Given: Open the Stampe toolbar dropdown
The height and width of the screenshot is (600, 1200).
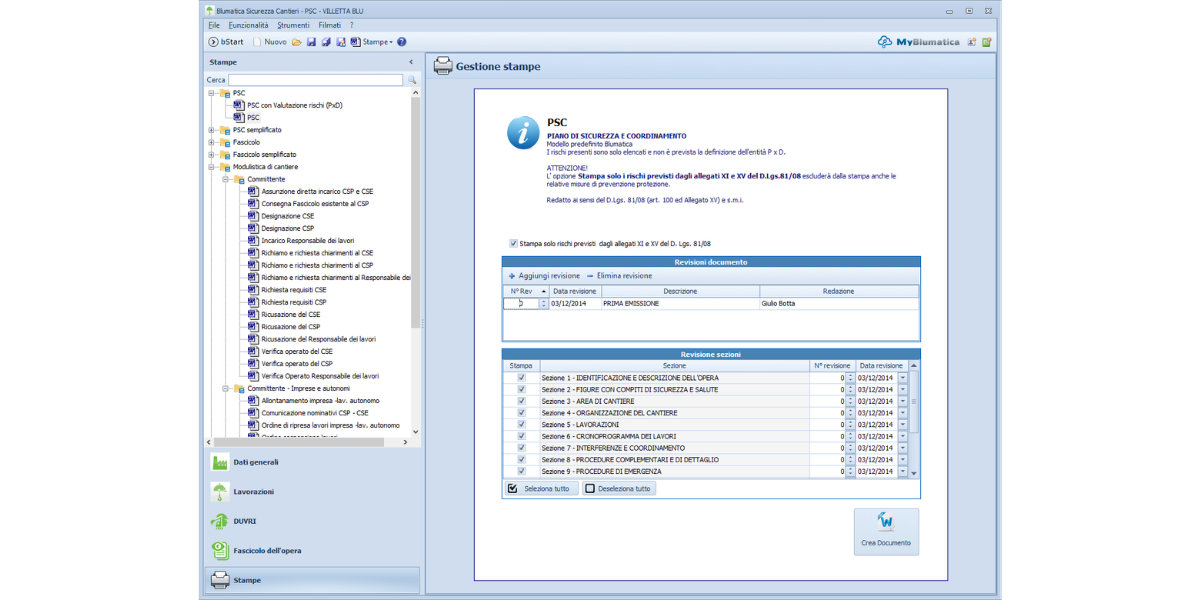Looking at the screenshot, I should [x=376, y=42].
